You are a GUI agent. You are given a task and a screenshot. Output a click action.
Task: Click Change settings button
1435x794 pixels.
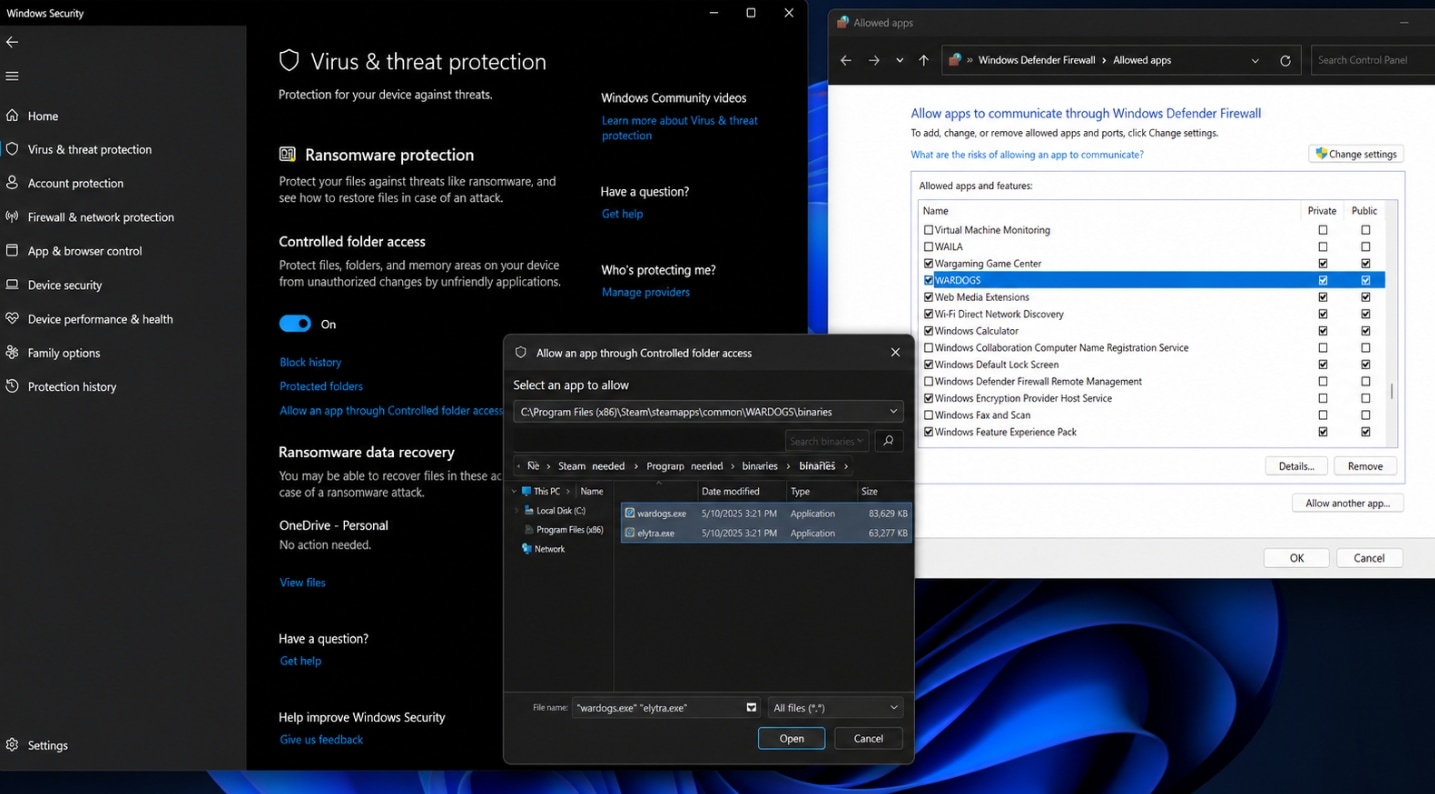pos(1356,154)
